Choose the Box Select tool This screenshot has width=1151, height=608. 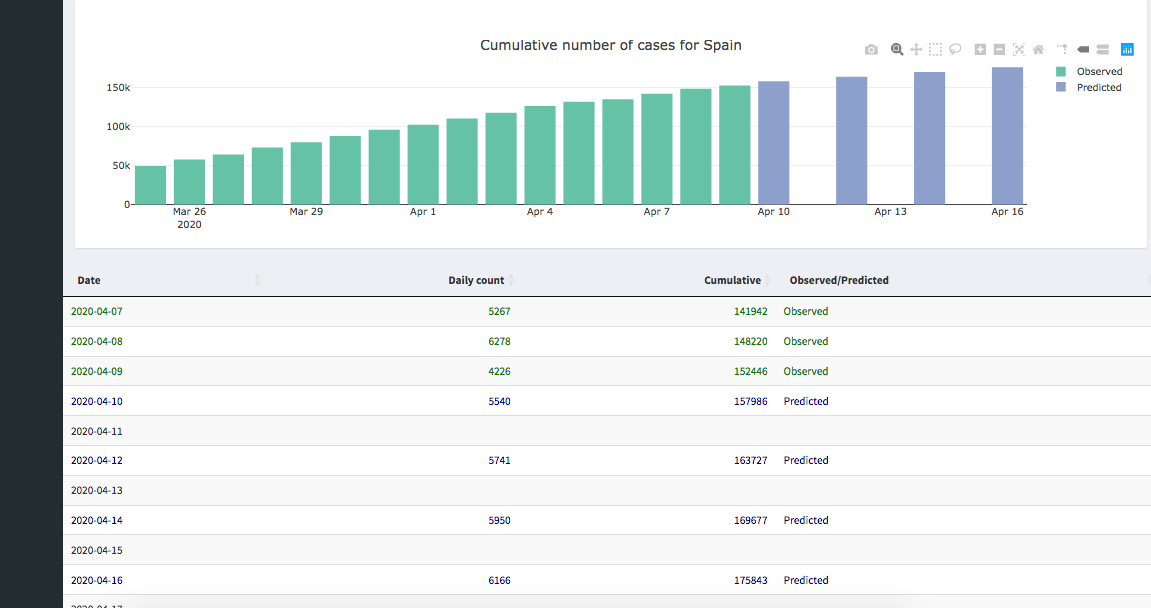point(935,49)
